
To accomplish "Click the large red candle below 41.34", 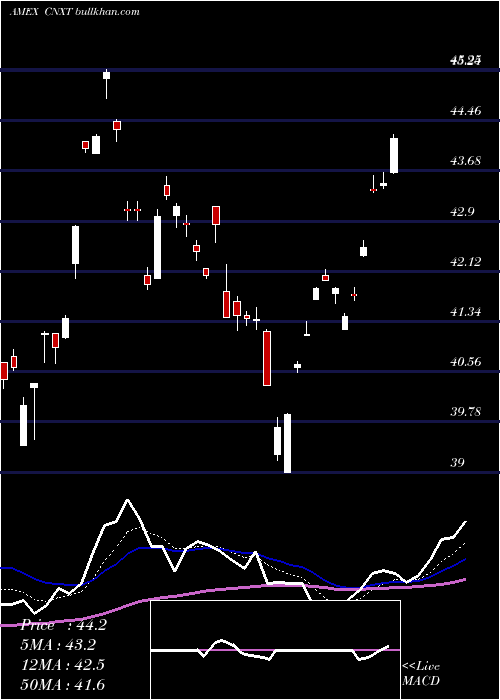I will click(x=267, y=358).
